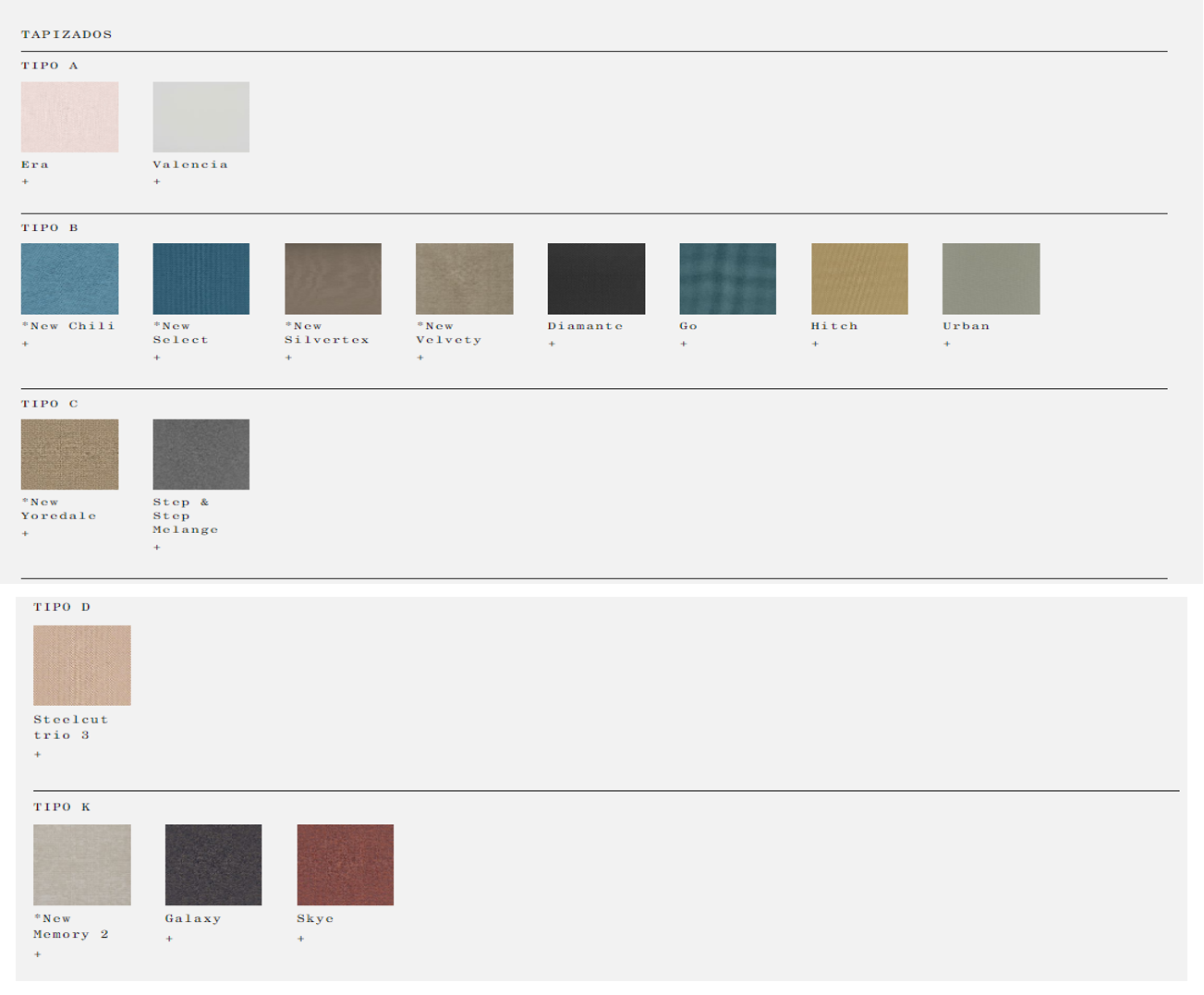Click the Diamante label

click(586, 326)
